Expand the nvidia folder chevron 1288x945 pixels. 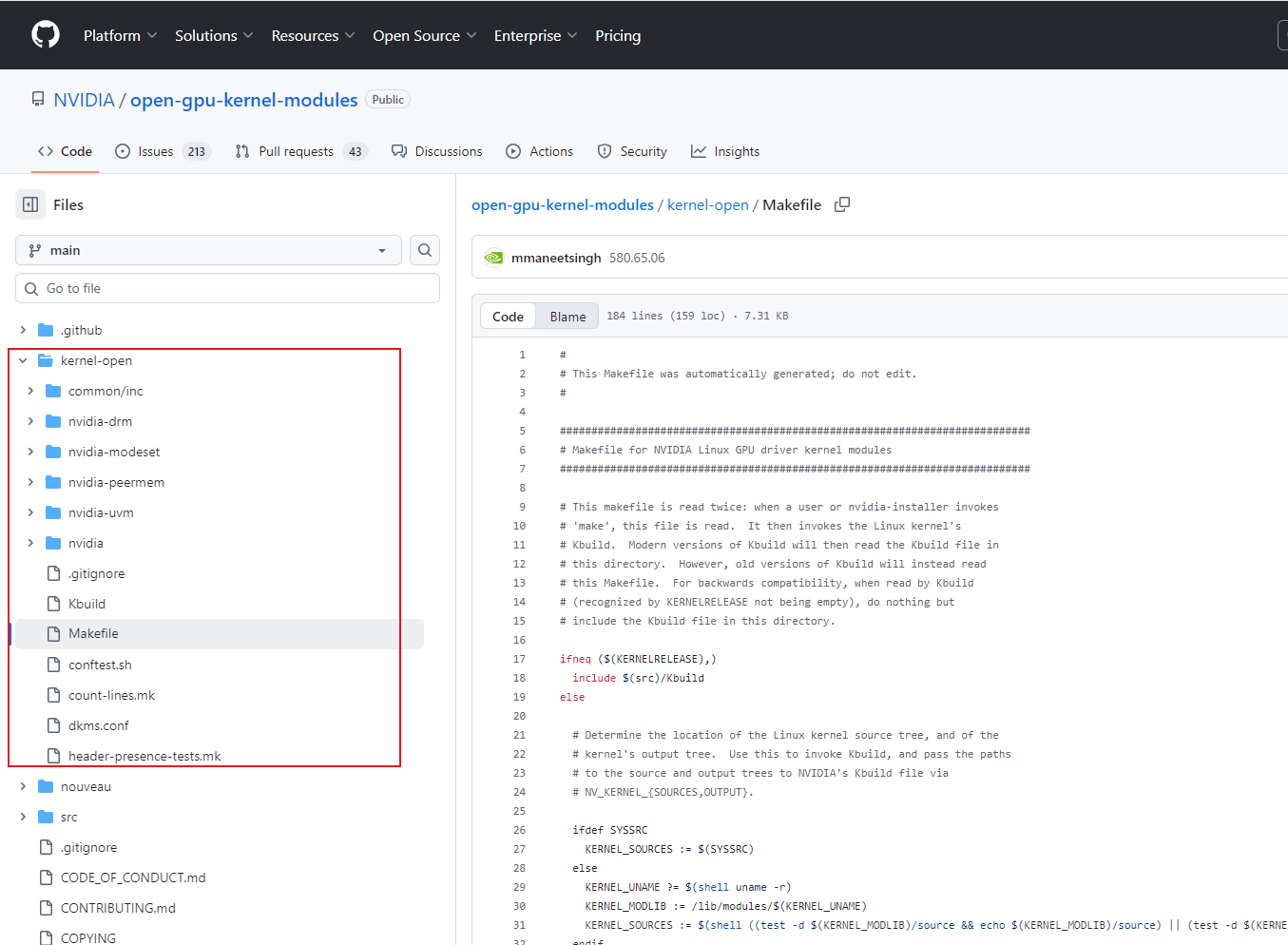tap(30, 543)
